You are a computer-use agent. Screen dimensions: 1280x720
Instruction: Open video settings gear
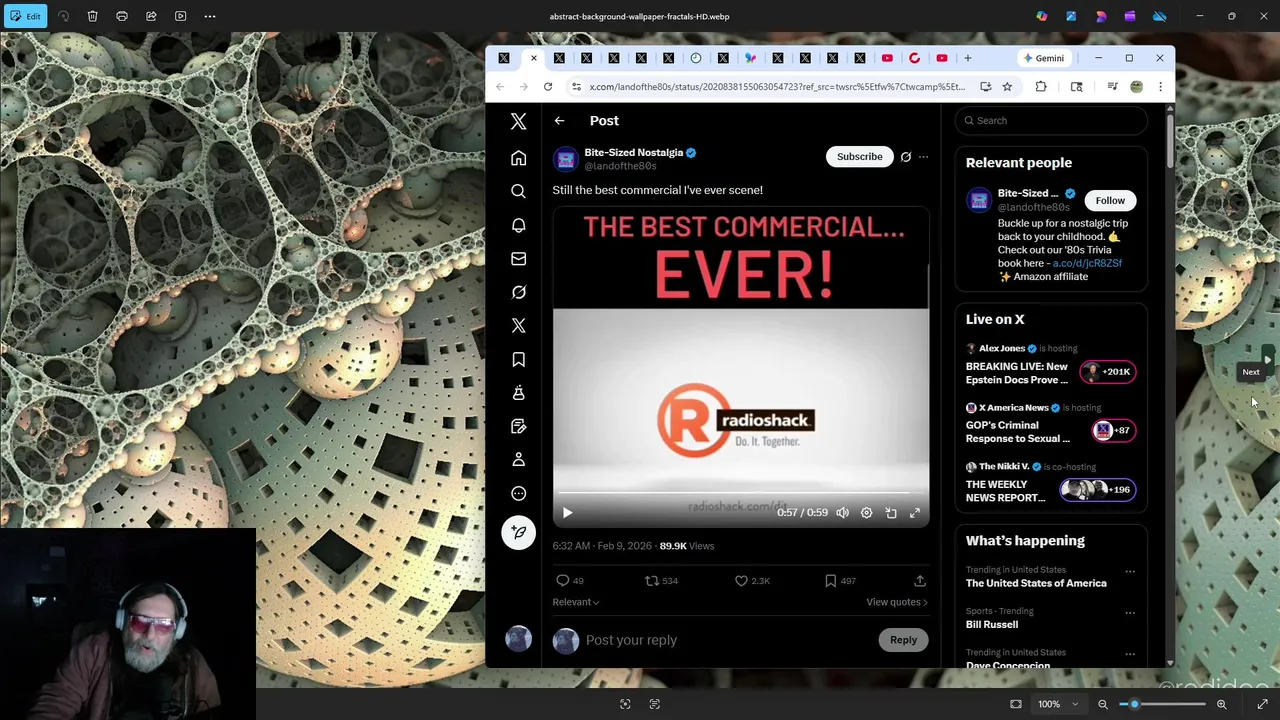coord(866,513)
